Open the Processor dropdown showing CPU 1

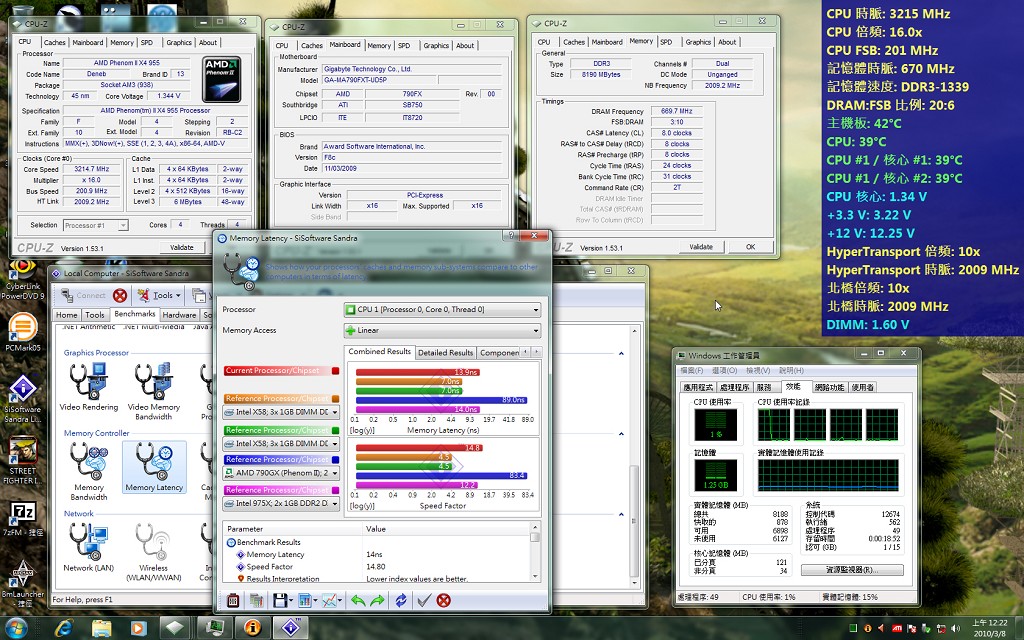(x=442, y=310)
